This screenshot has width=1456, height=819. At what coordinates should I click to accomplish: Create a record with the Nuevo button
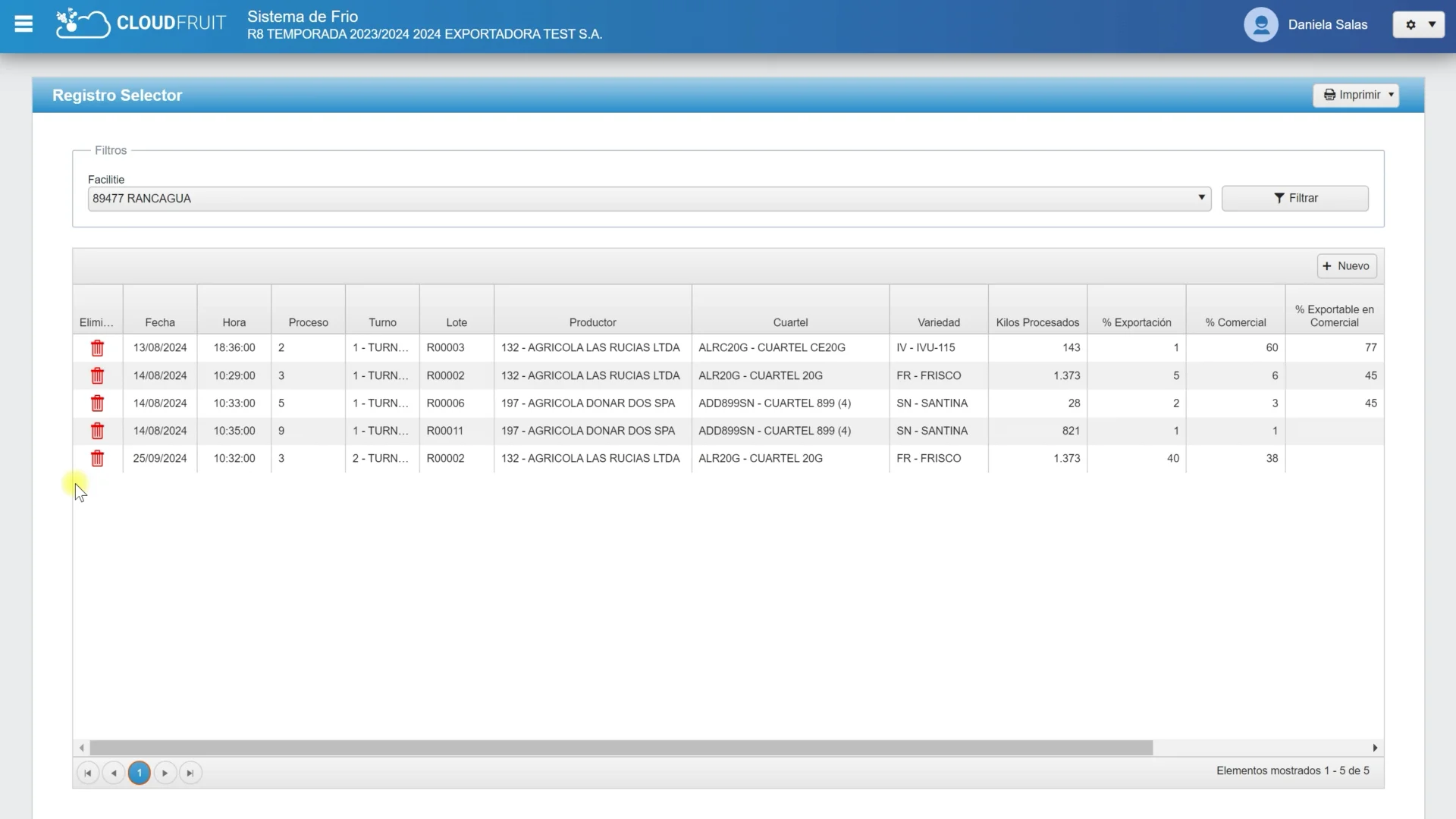point(1345,265)
